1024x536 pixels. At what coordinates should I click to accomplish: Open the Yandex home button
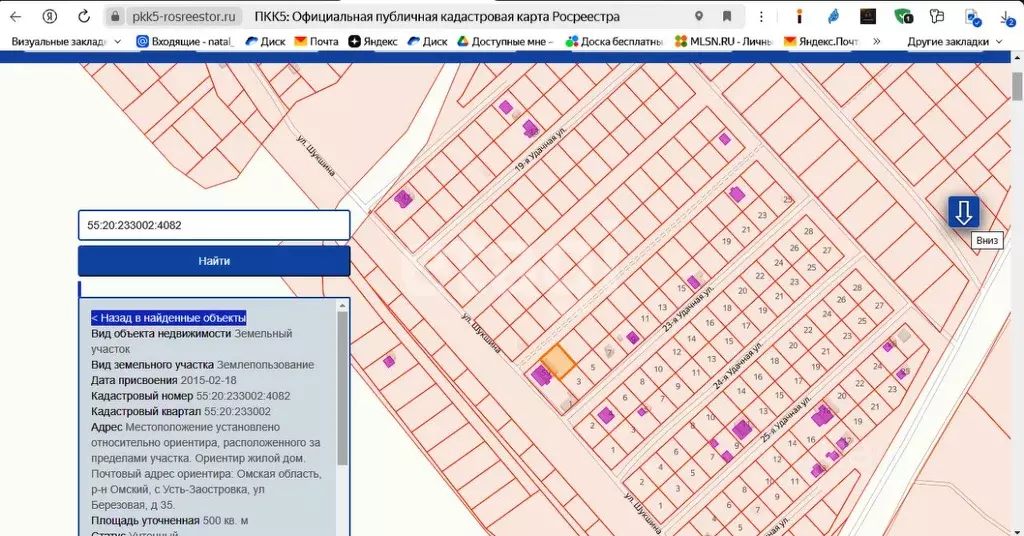pyautogui.click(x=49, y=17)
